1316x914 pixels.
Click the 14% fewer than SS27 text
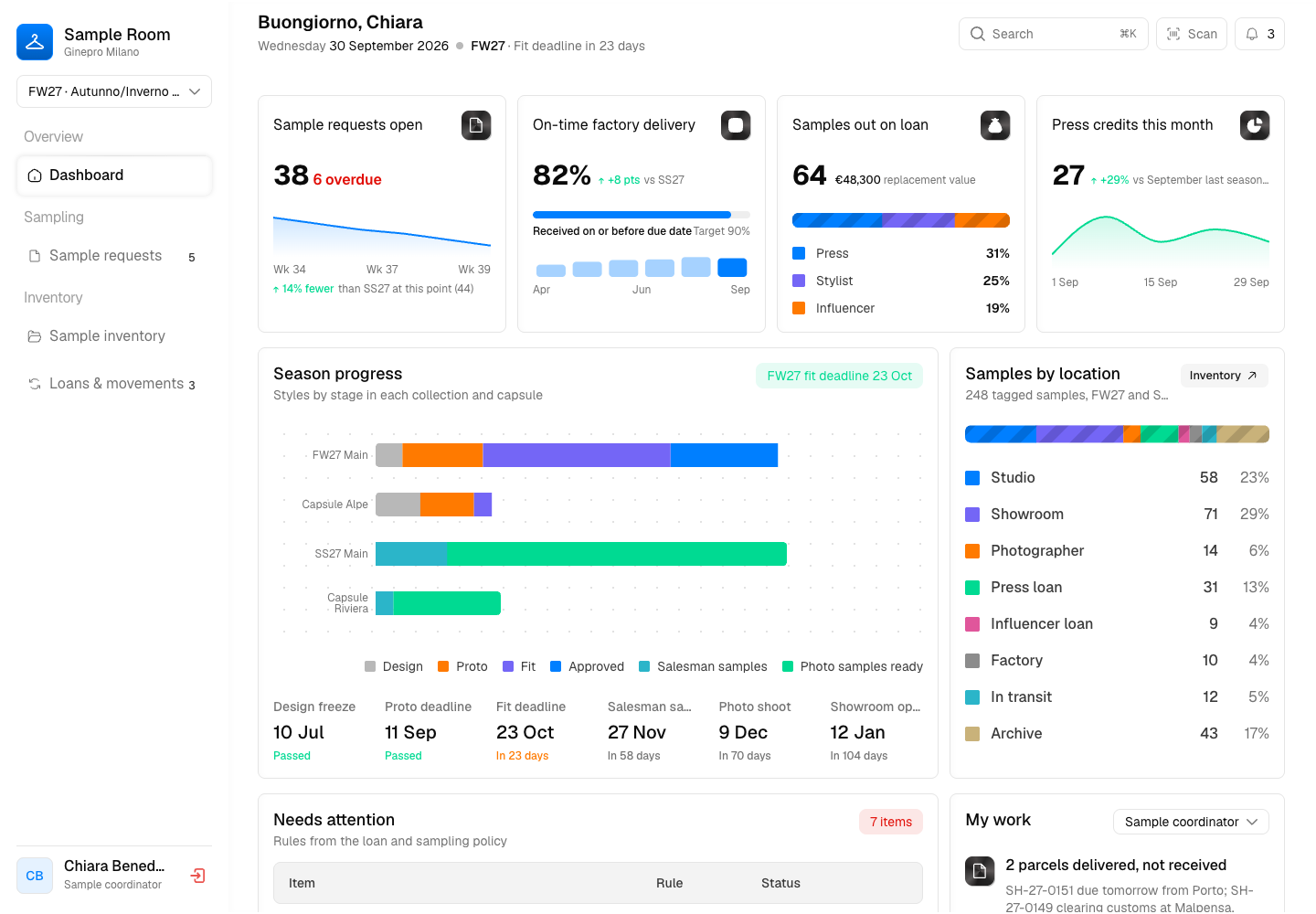pyautogui.click(x=373, y=289)
